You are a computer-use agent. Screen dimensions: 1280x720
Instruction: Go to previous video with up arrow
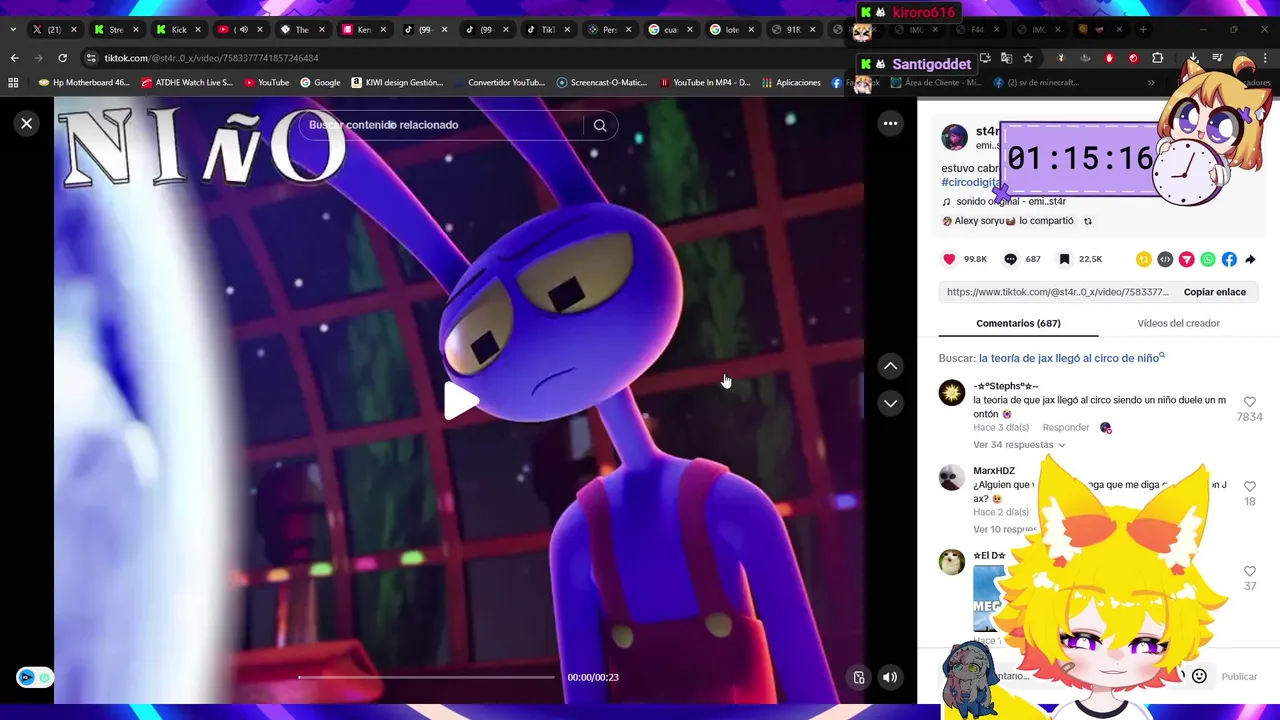(890, 366)
